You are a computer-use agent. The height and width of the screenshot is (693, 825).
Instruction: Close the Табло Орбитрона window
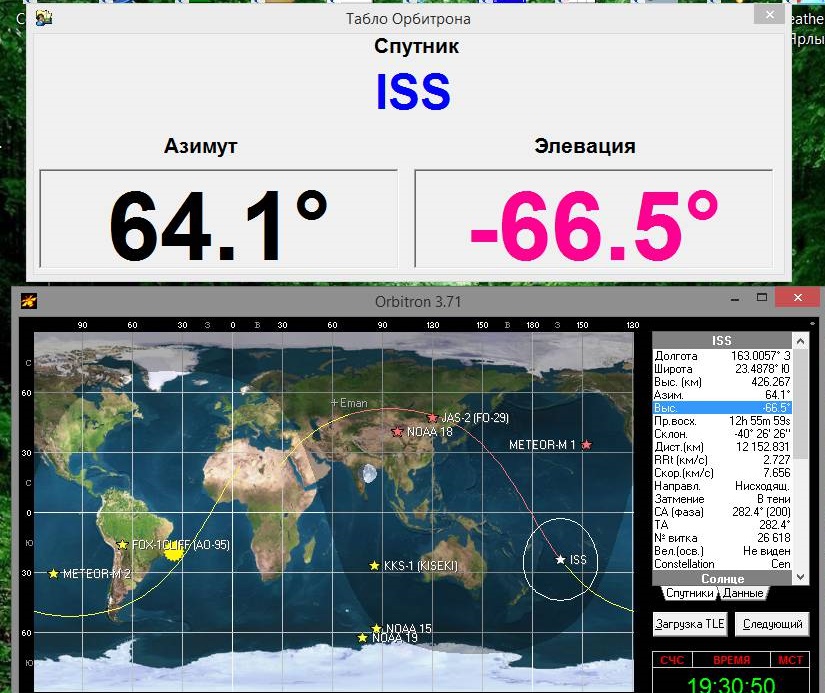pyautogui.click(x=769, y=15)
